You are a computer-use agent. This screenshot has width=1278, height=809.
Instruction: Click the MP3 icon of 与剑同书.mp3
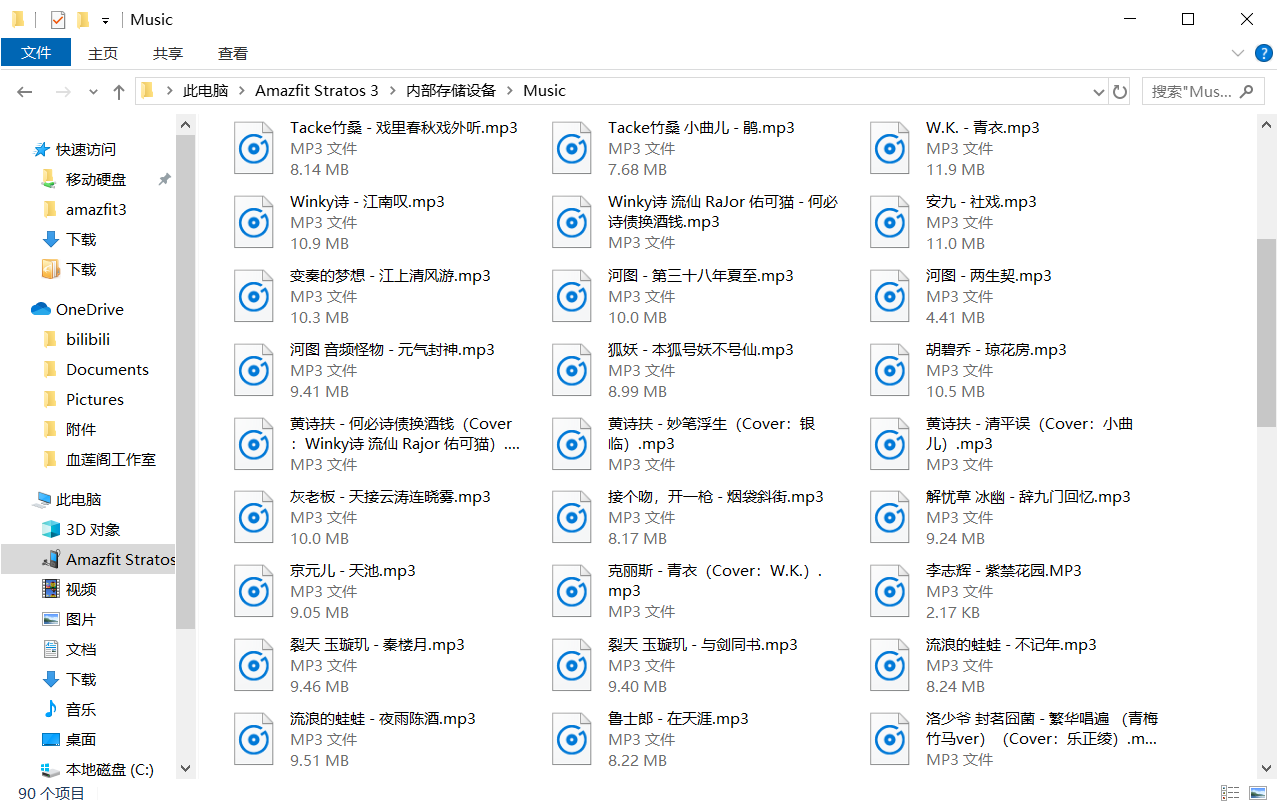coord(572,665)
